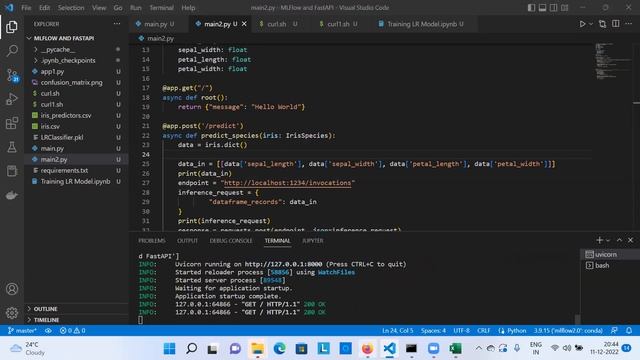The height and width of the screenshot is (360, 640).
Task: Toggle panel layout icon in title bar
Action: point(542,8)
